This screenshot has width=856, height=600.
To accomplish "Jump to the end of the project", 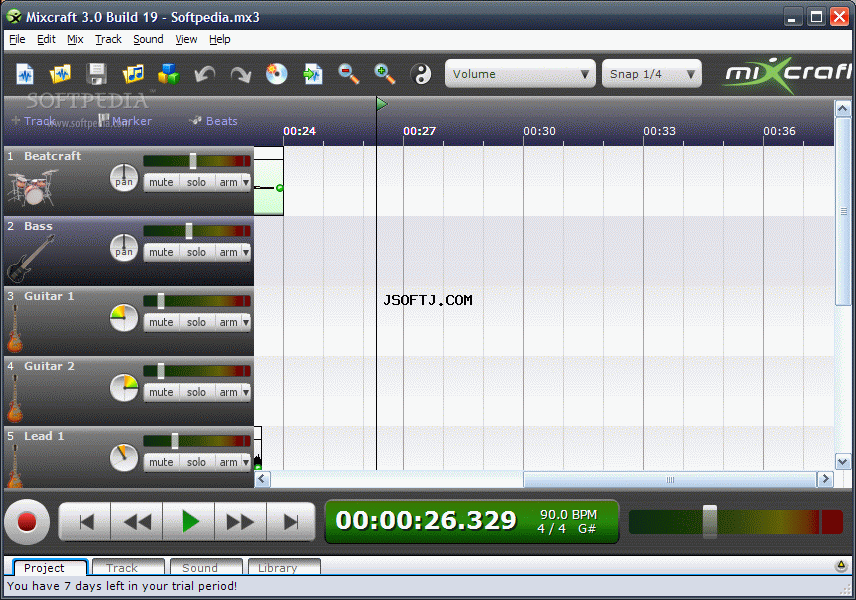I will tap(291, 522).
